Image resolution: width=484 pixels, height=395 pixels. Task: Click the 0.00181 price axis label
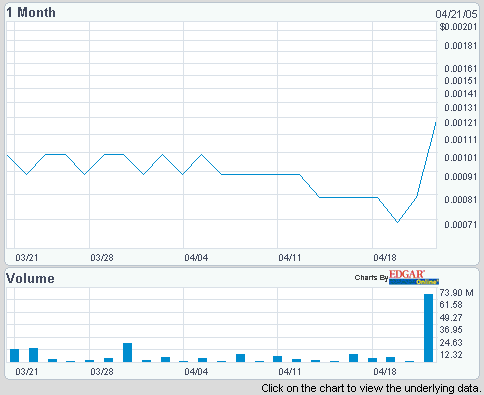point(461,46)
